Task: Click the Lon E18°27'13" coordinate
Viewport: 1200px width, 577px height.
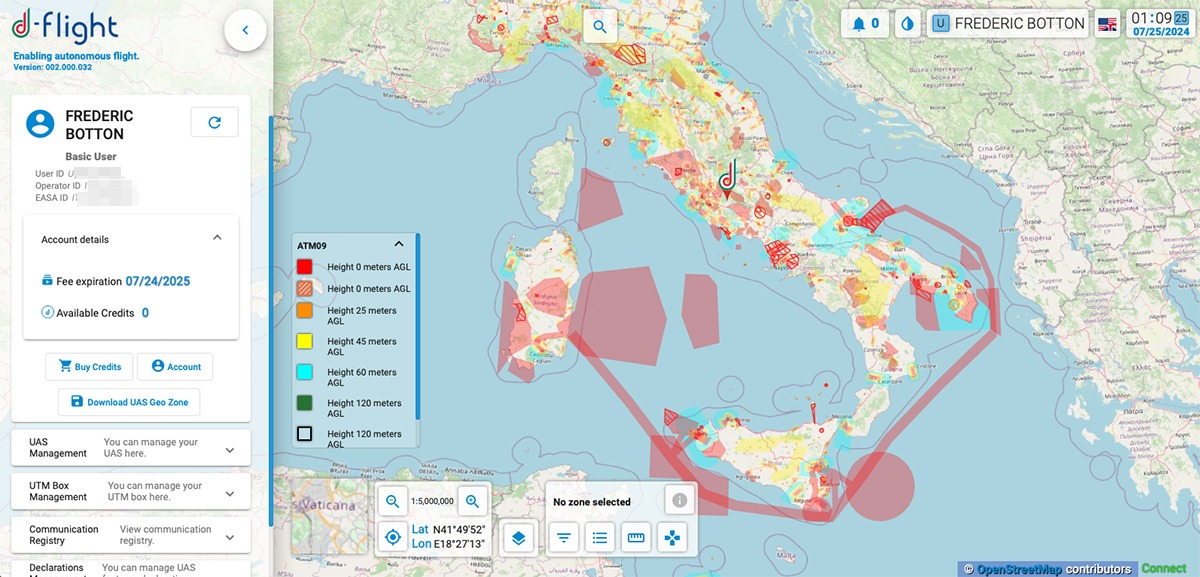Action: [x=448, y=544]
